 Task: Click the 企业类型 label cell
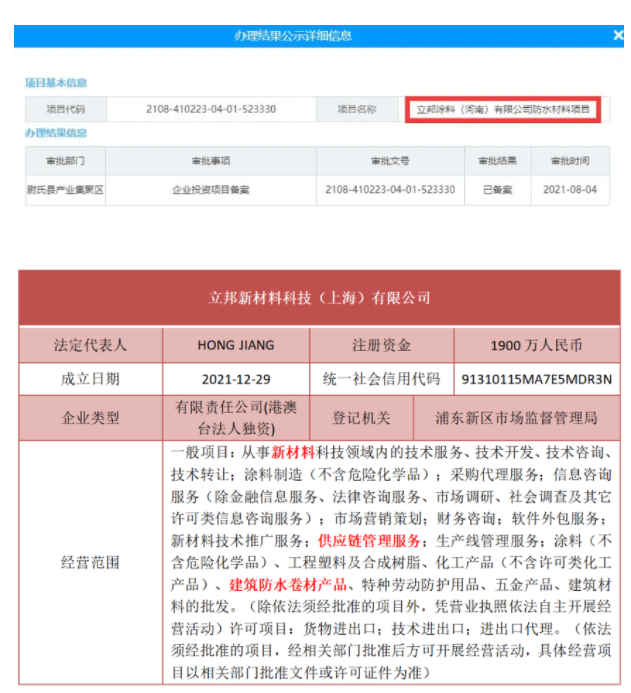click(x=91, y=418)
